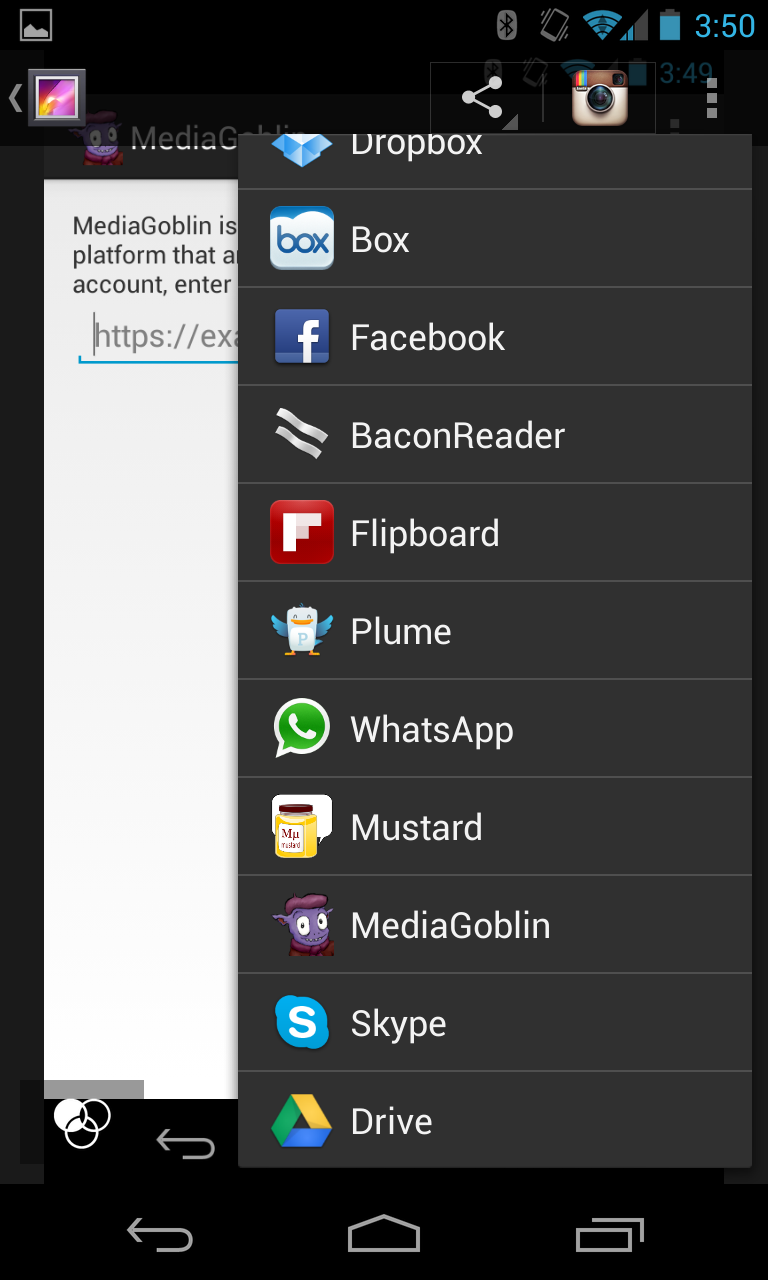Tap the Facebook logo icon
Screen dimensions: 768x1280
pyautogui.click(x=301, y=337)
